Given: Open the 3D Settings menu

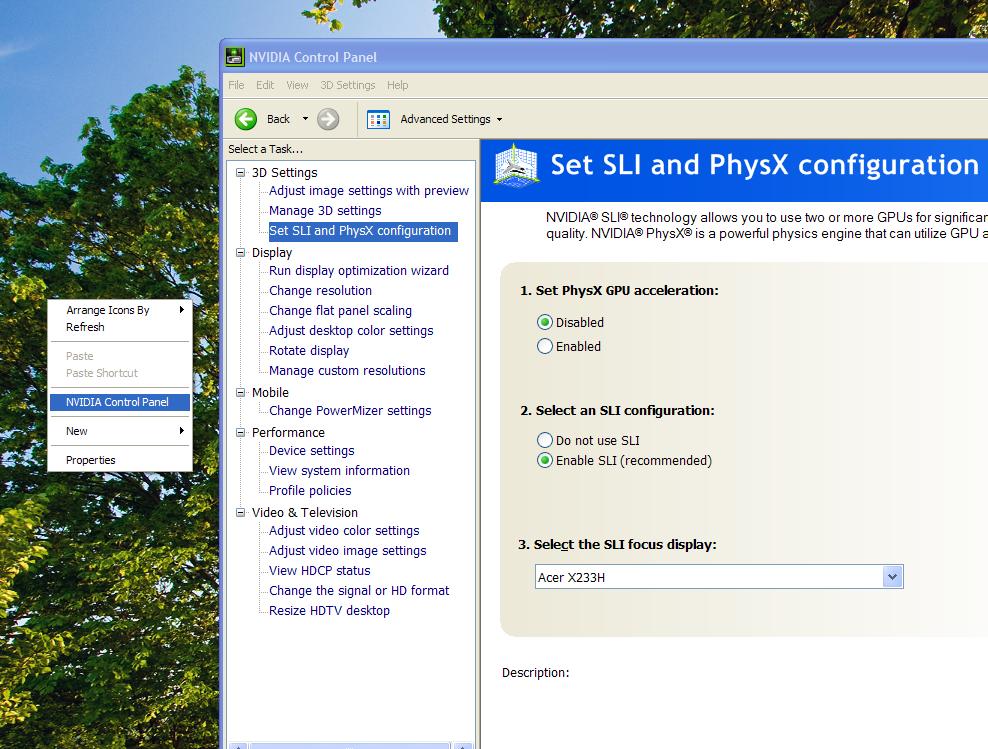Looking at the screenshot, I should click(x=348, y=85).
